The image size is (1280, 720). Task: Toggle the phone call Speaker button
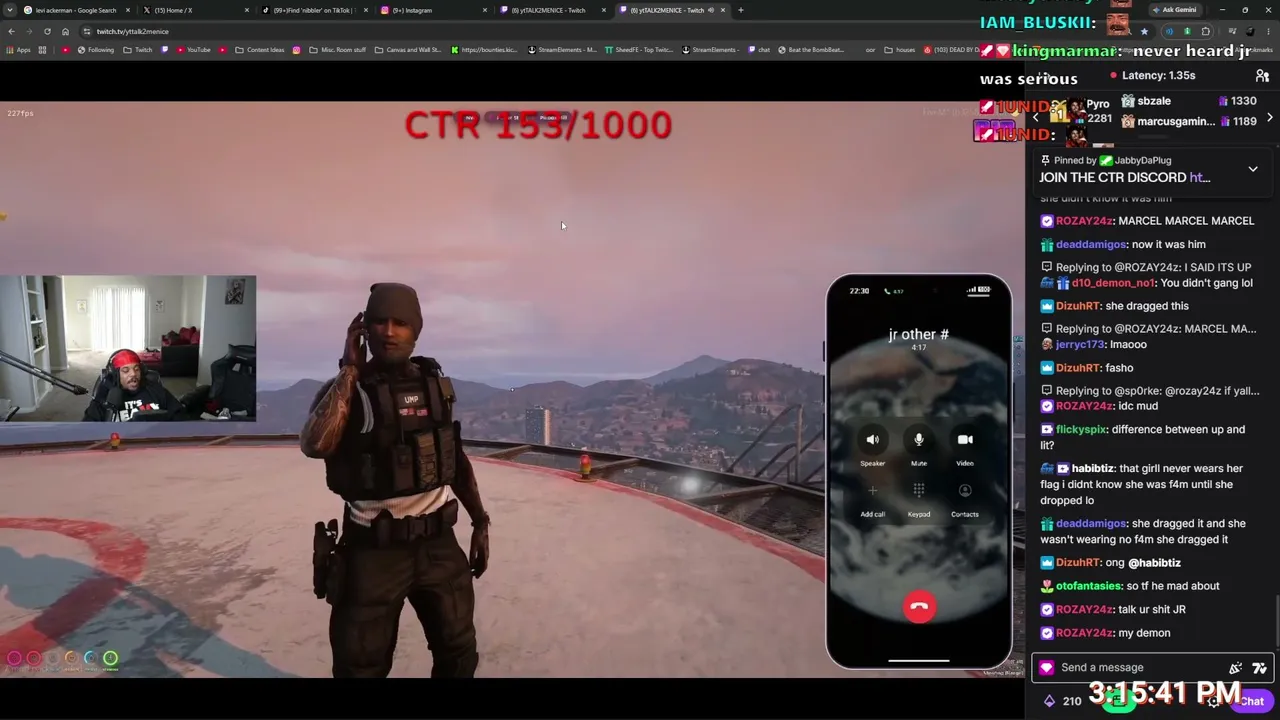click(873, 440)
